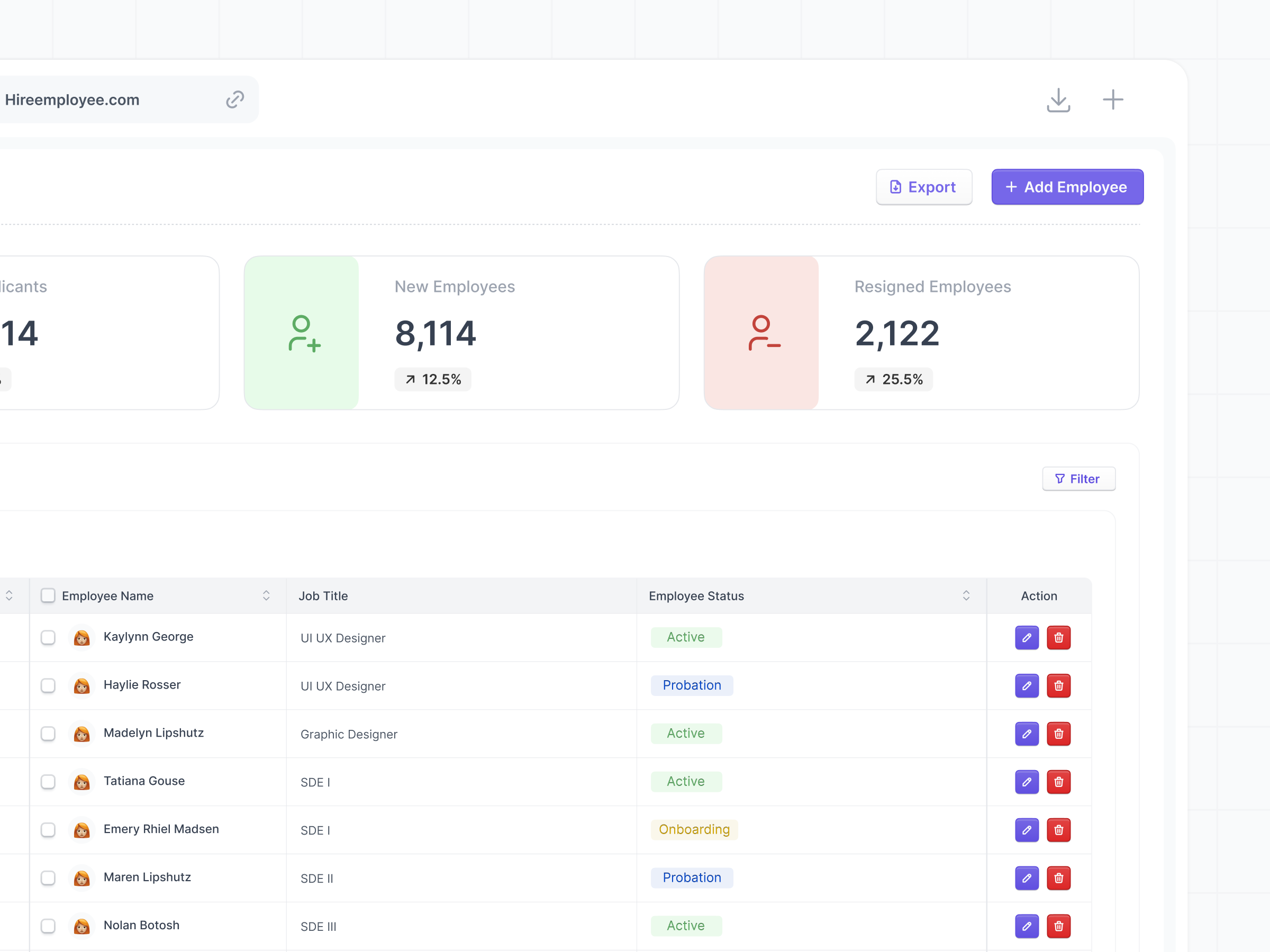Open the Filter panel
Screen dimensions: 1270x952
[x=1078, y=479]
